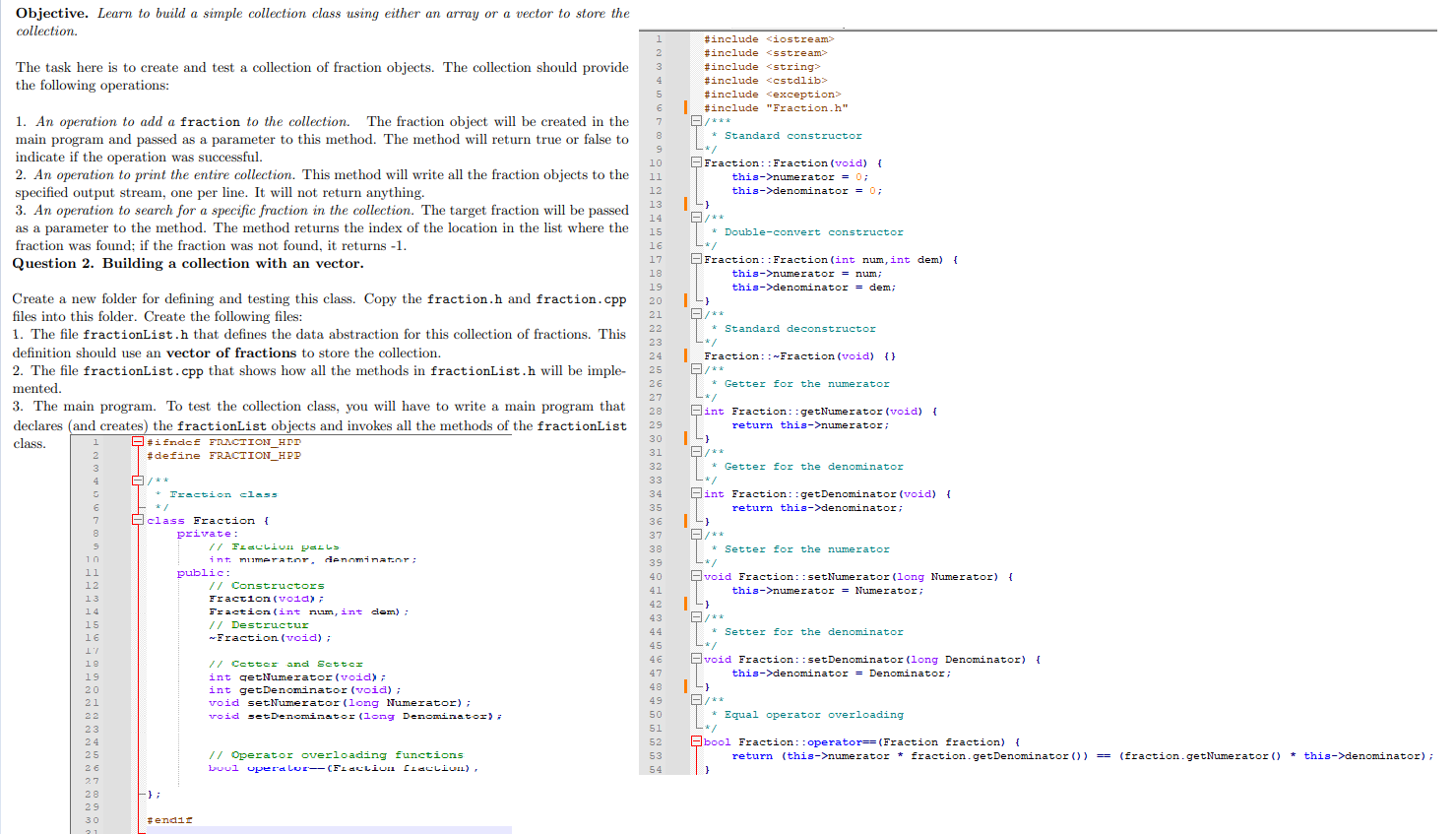Click line number 54 in cpp gutter

click(x=656, y=770)
